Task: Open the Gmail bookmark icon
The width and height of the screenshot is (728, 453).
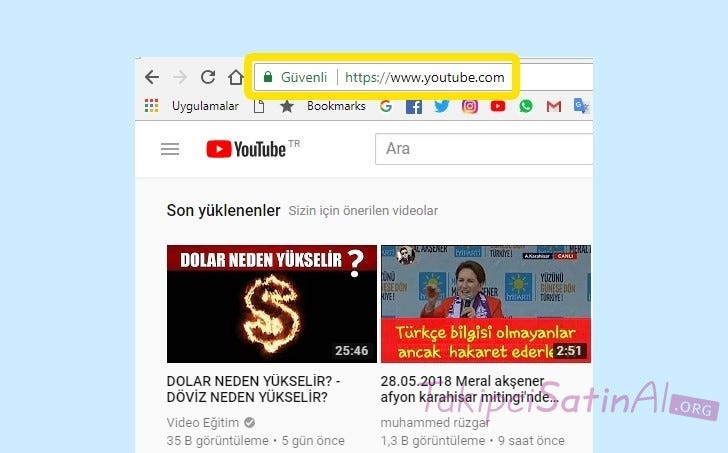Action: click(553, 106)
